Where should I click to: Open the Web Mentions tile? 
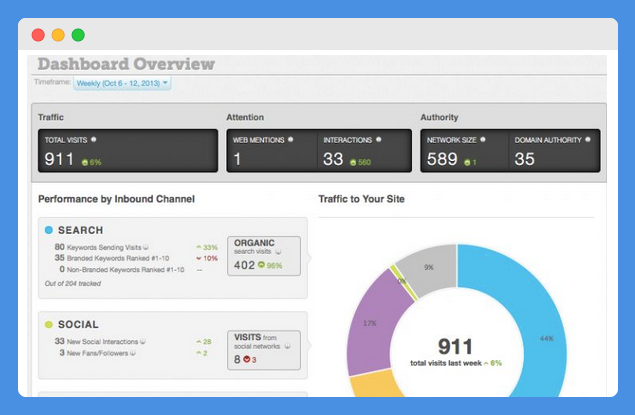(x=272, y=151)
